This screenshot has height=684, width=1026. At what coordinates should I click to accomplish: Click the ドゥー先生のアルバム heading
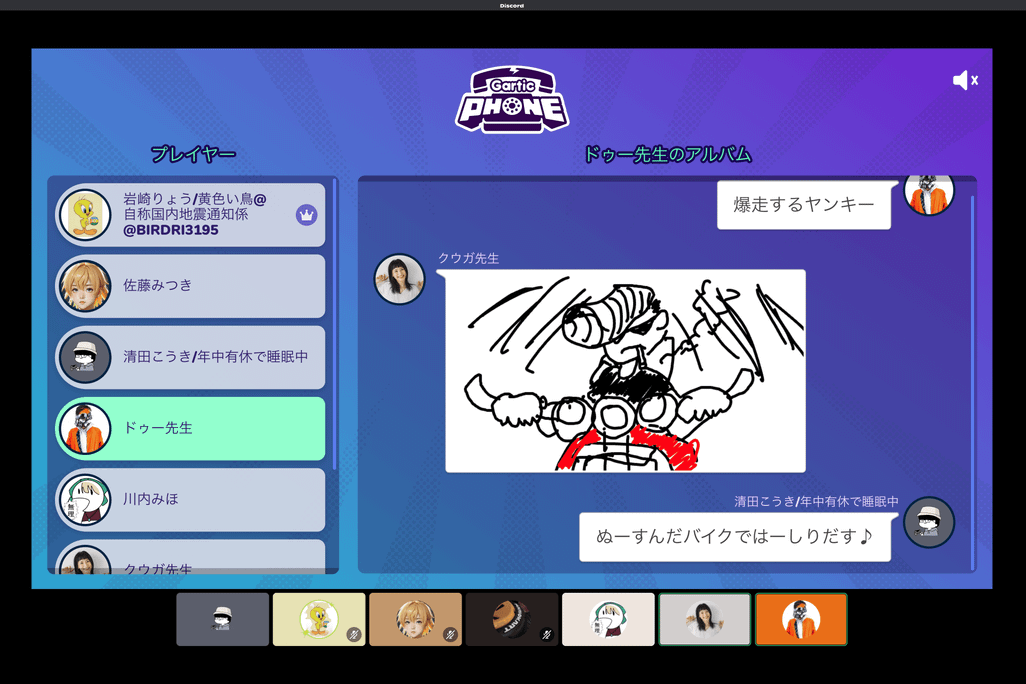667,154
